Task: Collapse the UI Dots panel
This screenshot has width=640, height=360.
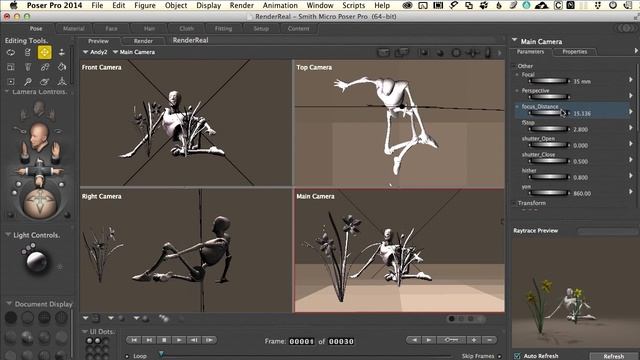Action: [x=84, y=331]
